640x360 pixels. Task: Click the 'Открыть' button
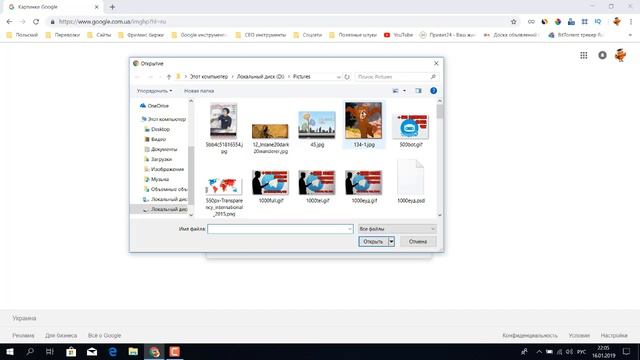click(373, 242)
